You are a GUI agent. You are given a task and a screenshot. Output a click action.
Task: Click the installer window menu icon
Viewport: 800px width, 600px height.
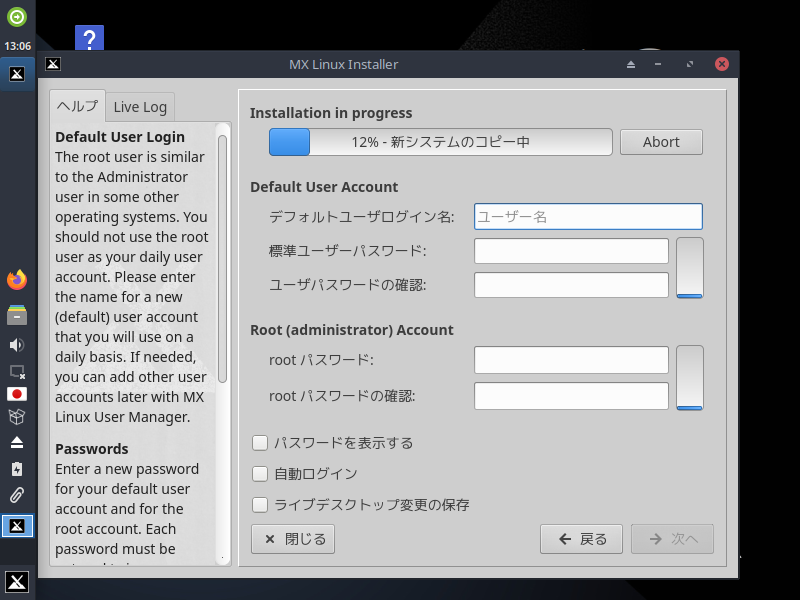tap(53, 64)
